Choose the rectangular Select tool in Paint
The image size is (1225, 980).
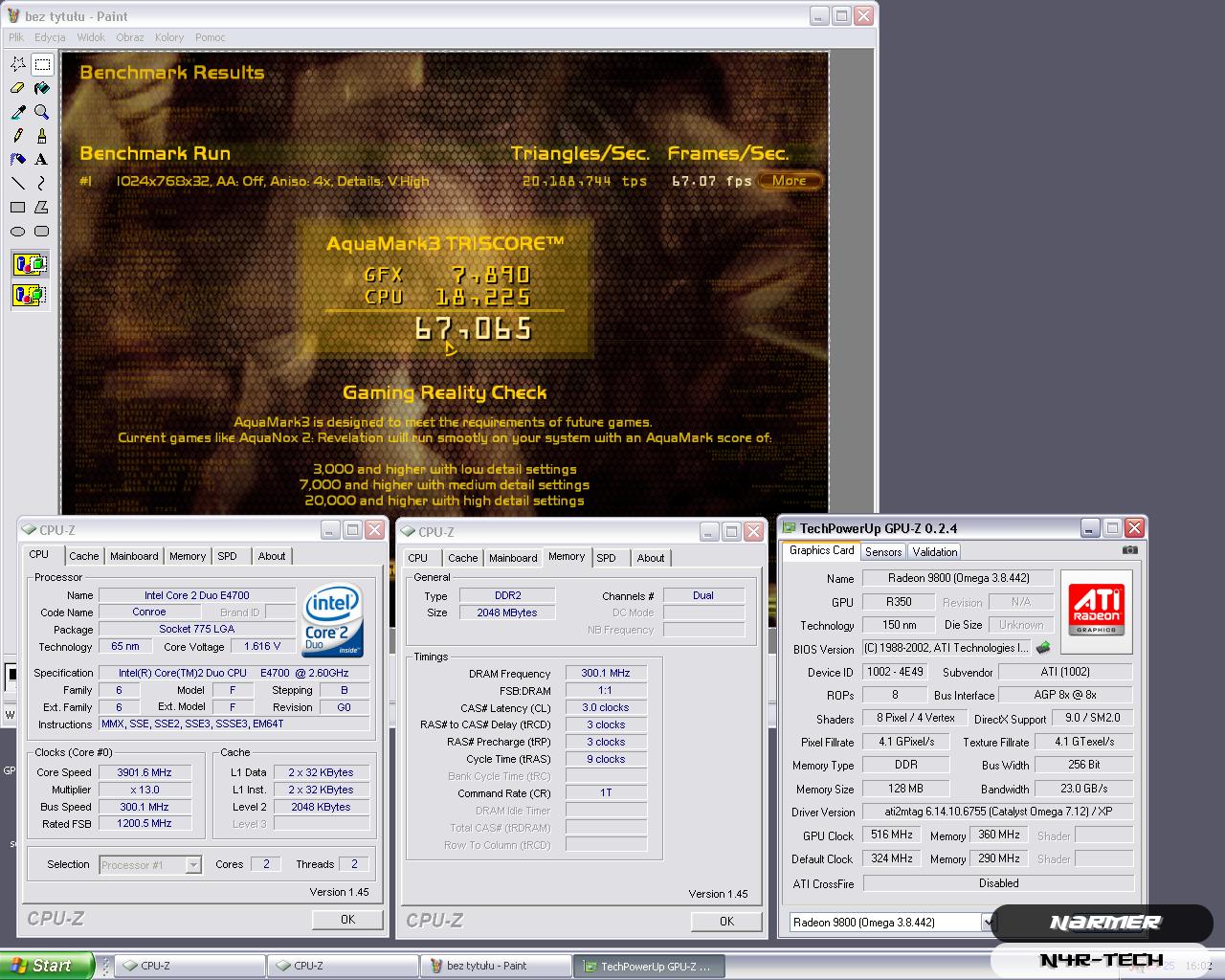pos(42,64)
